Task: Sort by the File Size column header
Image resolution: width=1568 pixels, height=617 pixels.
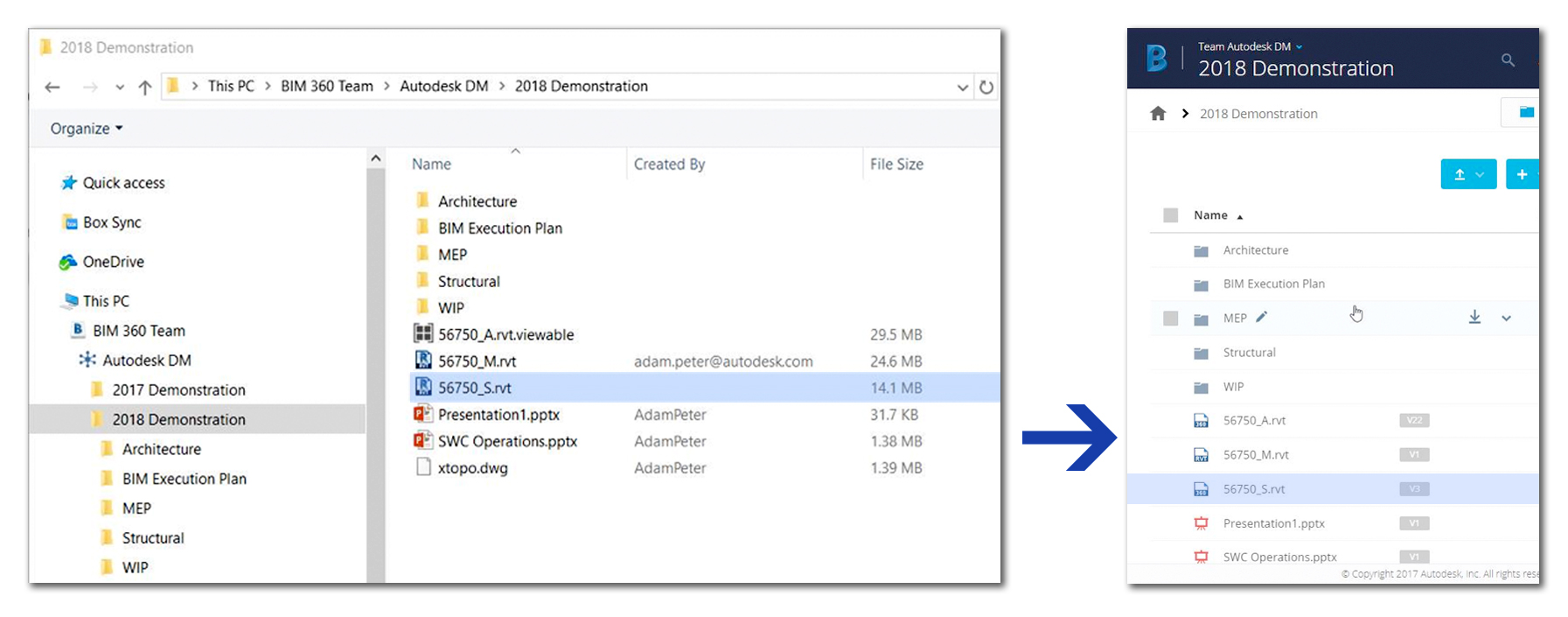Action: 896,165
